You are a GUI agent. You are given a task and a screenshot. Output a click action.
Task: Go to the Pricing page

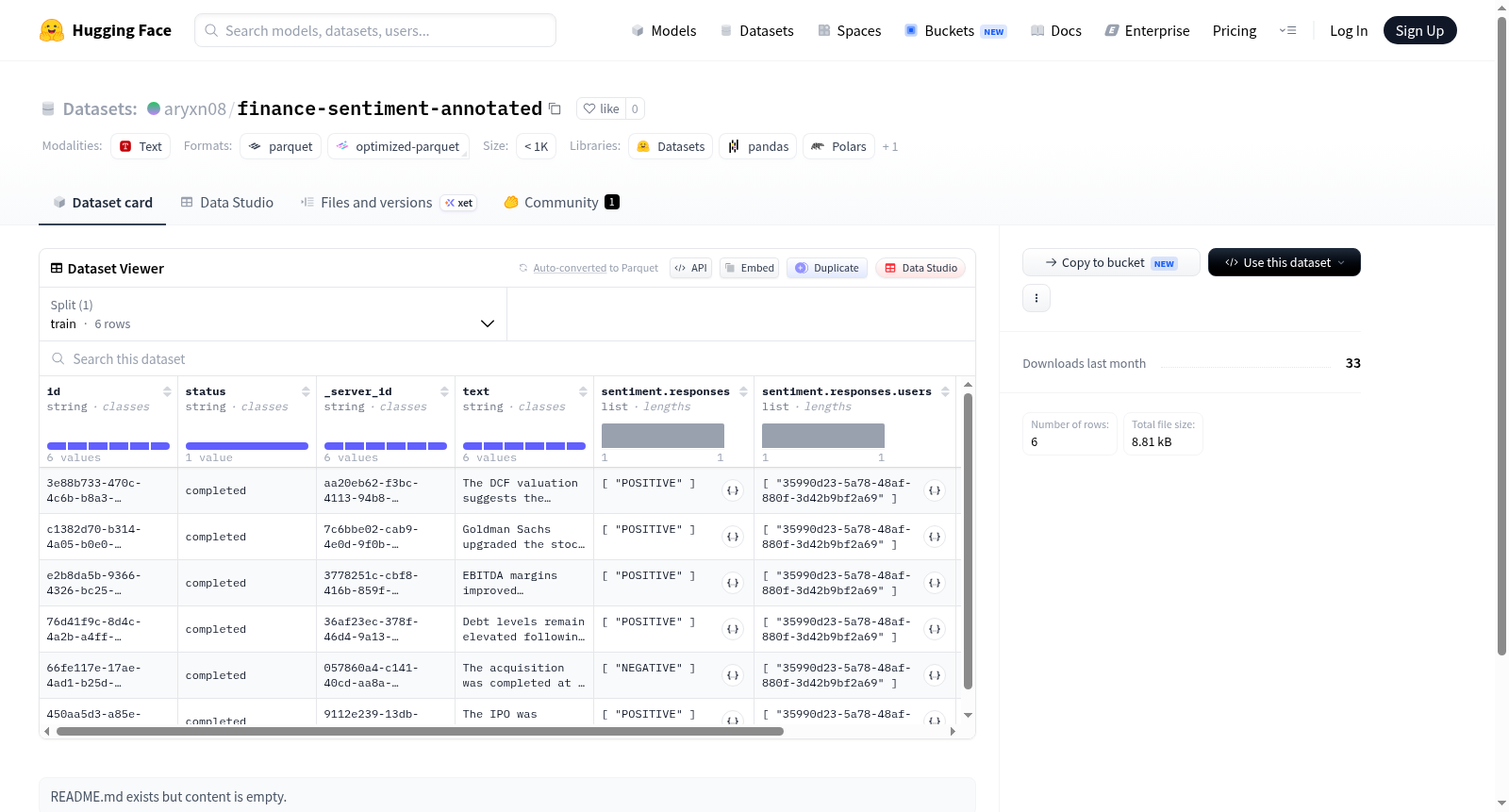[x=1235, y=30]
